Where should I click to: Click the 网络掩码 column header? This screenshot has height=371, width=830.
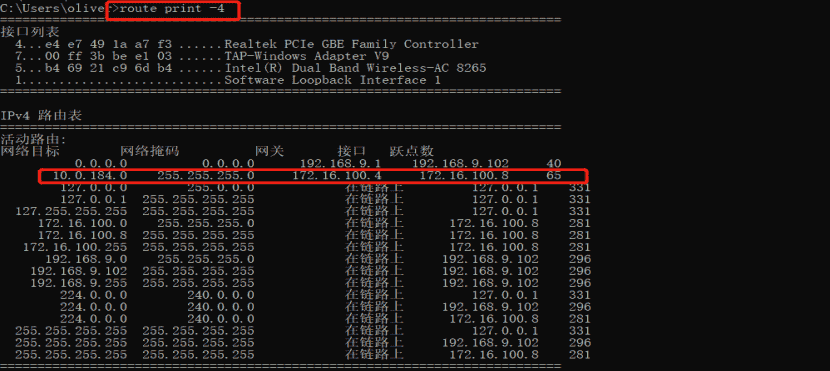pos(150,152)
